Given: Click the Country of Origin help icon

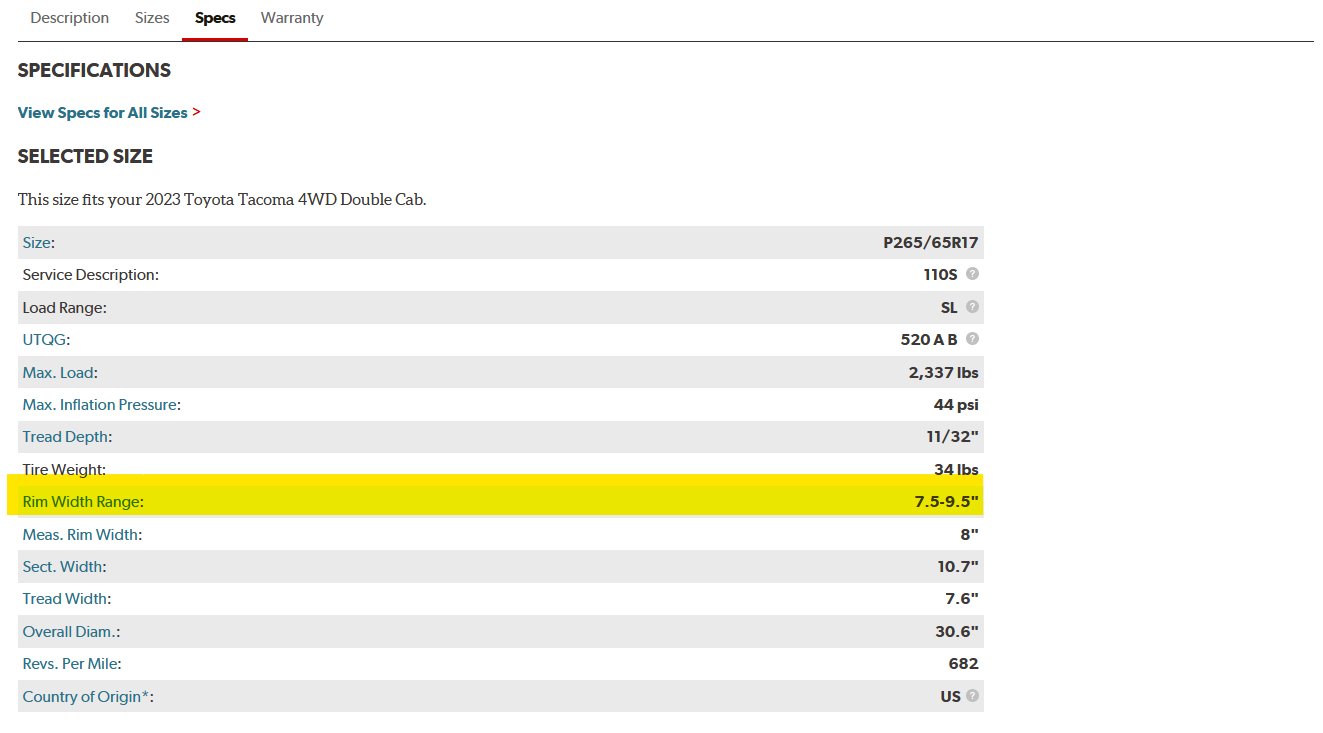Looking at the screenshot, I should (x=972, y=696).
